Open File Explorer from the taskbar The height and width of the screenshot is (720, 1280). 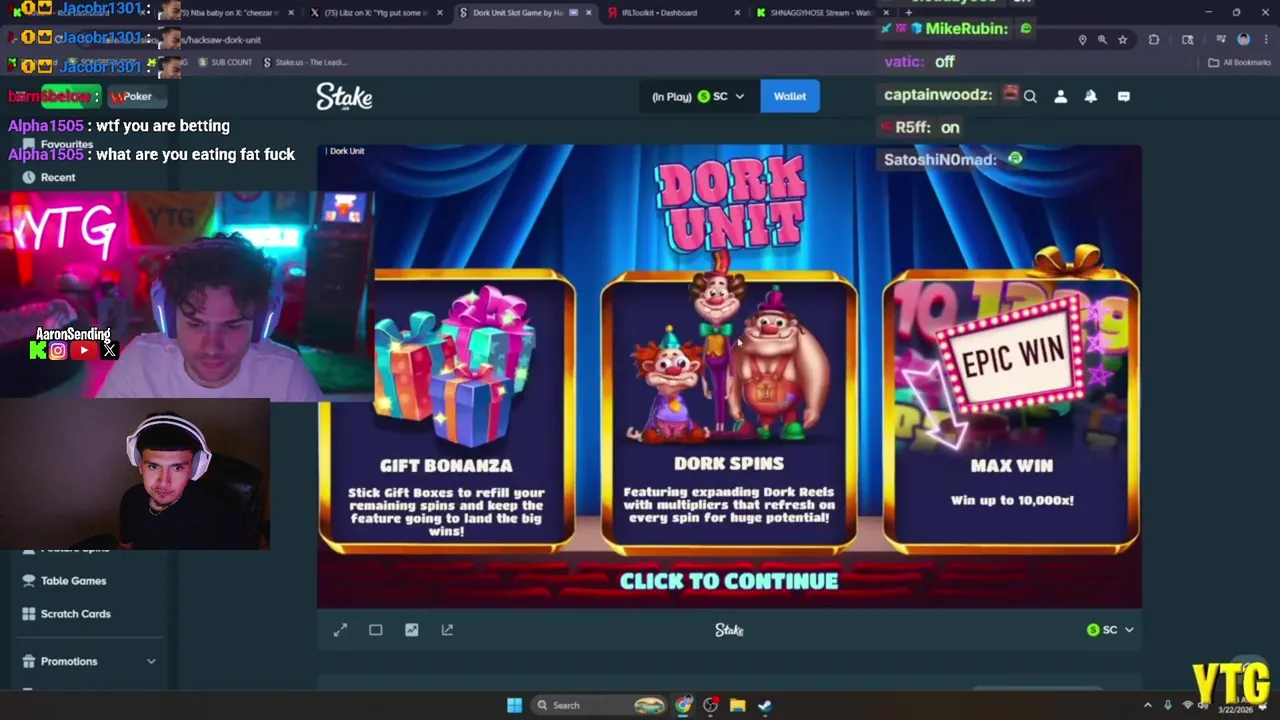[737, 705]
